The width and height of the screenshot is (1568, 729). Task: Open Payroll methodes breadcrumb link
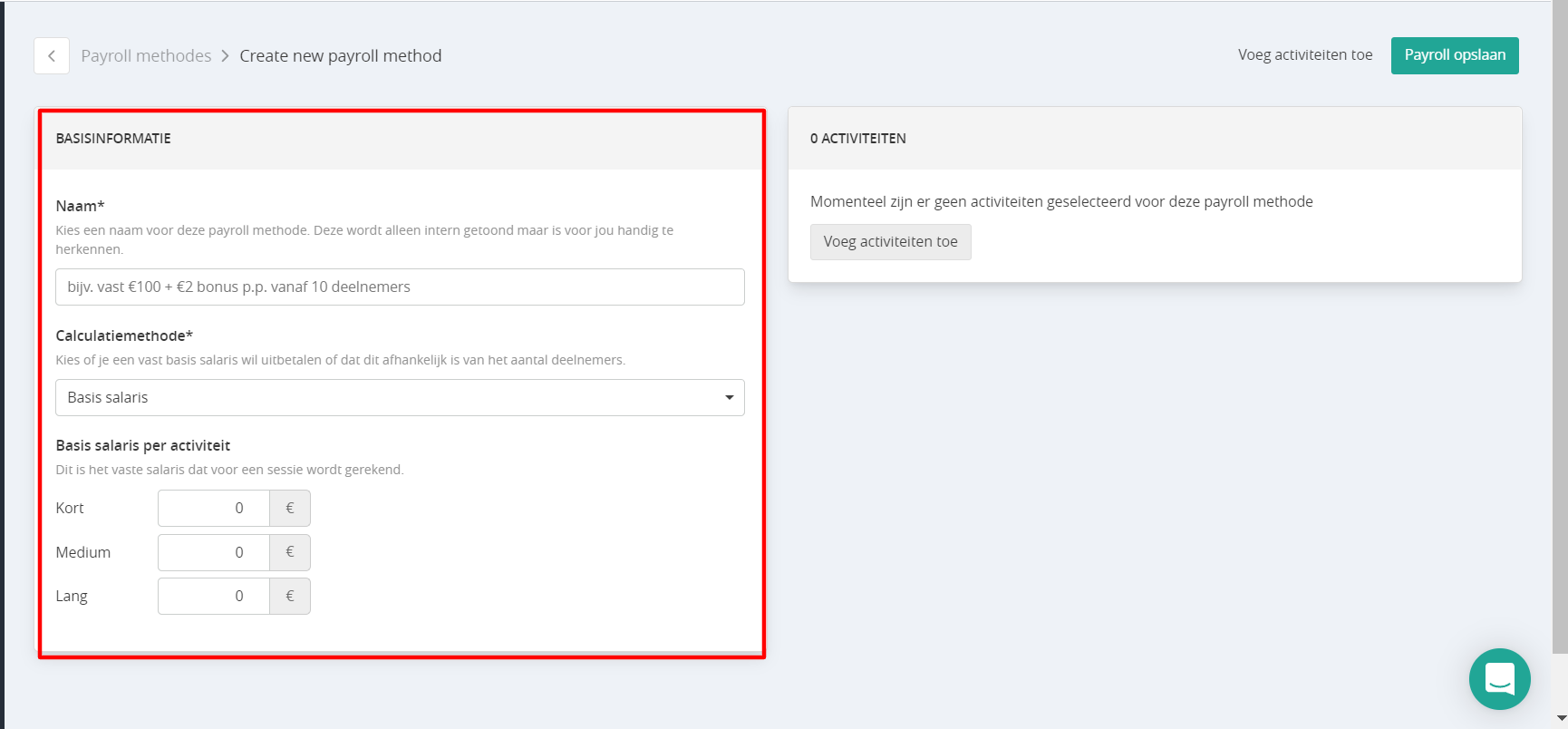(x=146, y=56)
